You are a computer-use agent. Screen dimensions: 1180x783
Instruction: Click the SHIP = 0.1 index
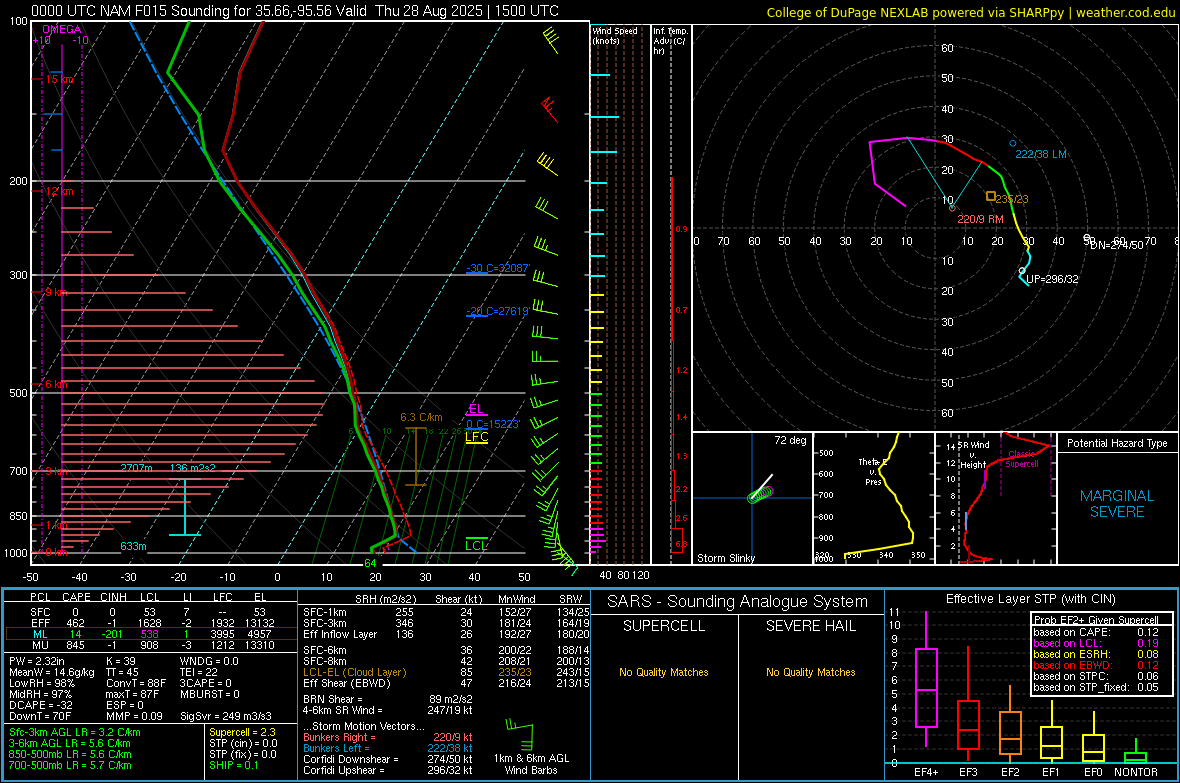pos(234,766)
